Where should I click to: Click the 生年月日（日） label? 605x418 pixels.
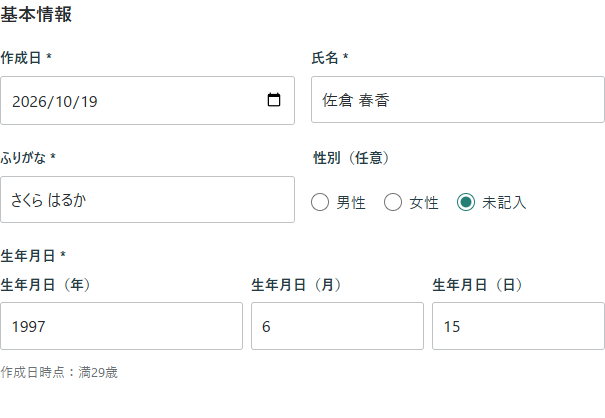[477, 285]
